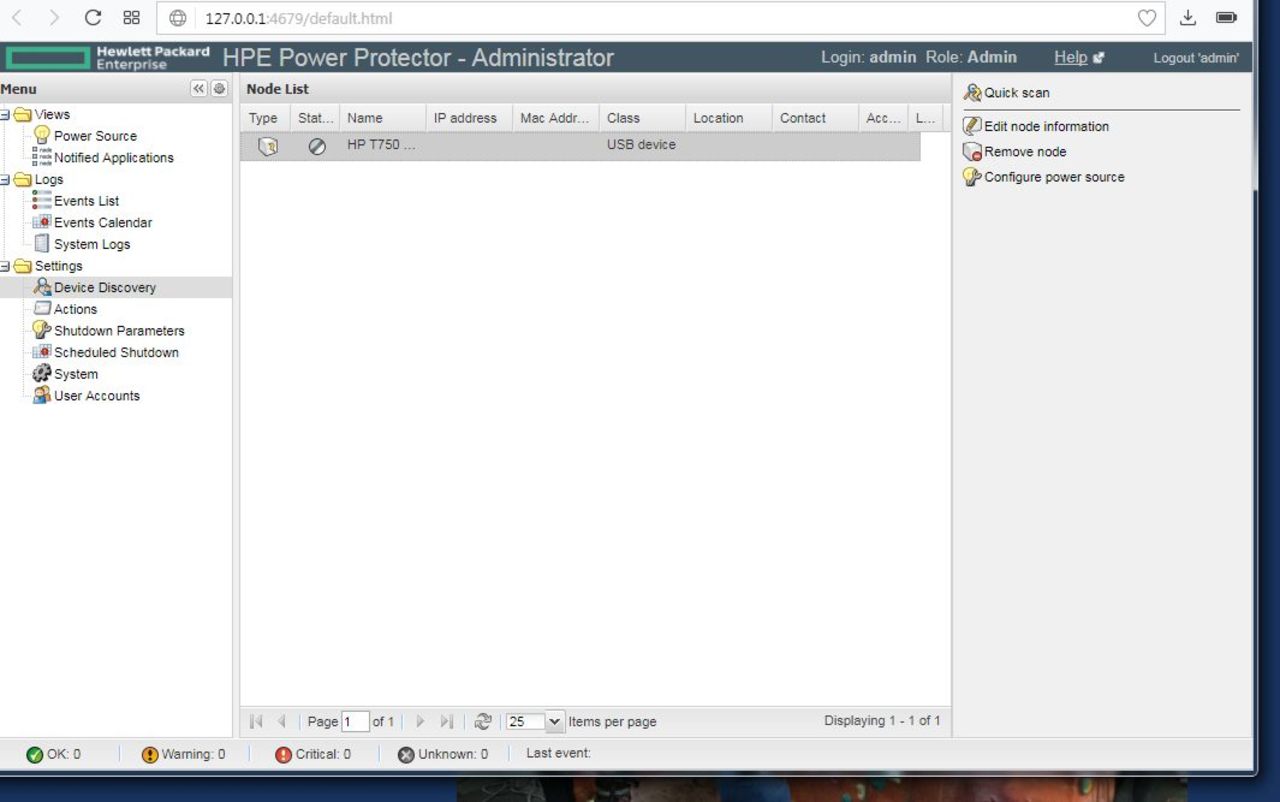Image resolution: width=1280 pixels, height=802 pixels.
Task: Click the page number input field
Action: click(x=355, y=721)
